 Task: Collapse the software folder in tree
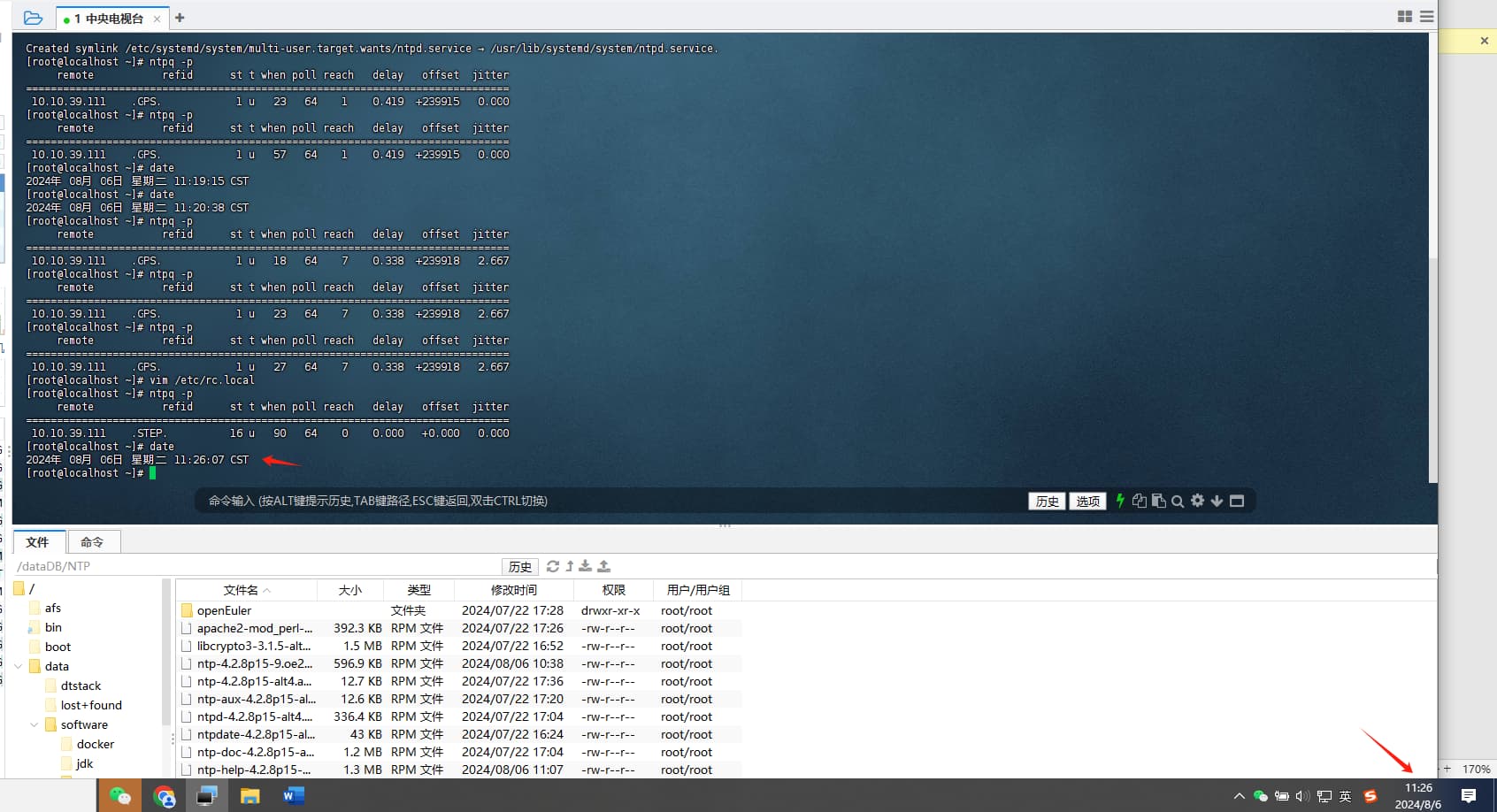(35, 724)
